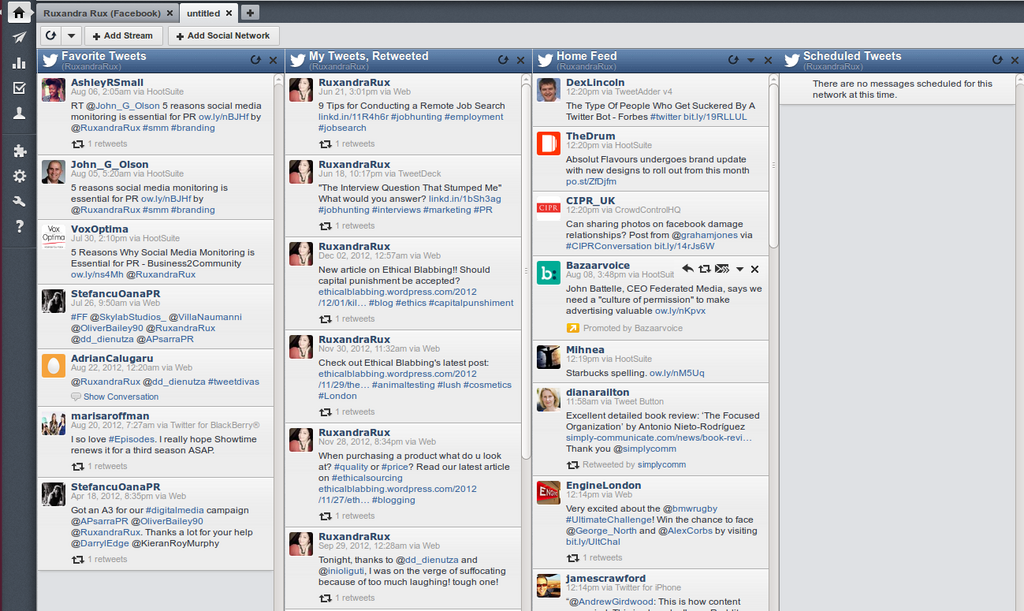Reply to the Bazaarvoice tweet
The image size is (1024, 611).
coord(688,268)
